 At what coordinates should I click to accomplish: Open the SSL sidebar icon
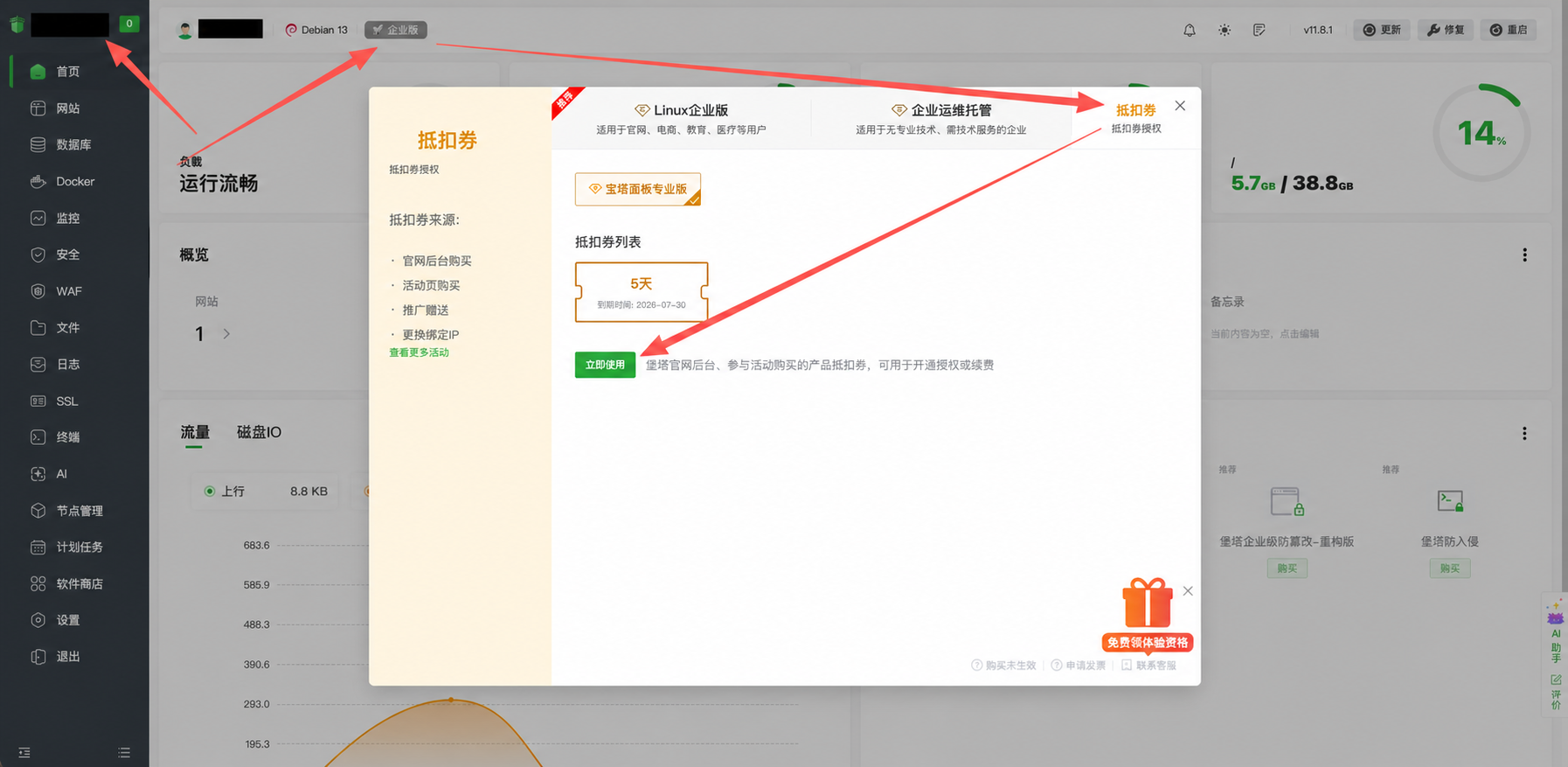38,401
